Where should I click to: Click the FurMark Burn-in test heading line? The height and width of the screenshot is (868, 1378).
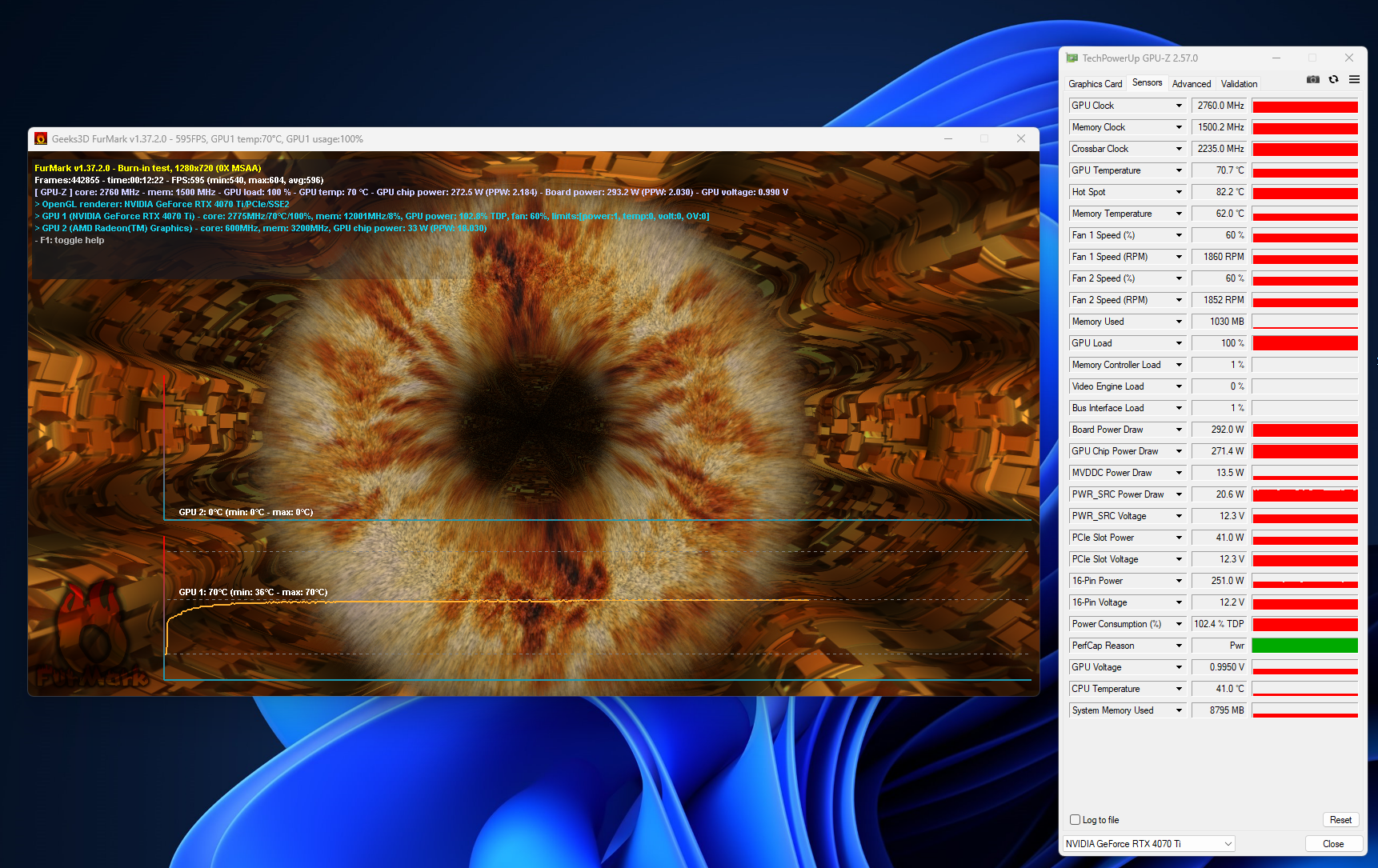(148, 168)
